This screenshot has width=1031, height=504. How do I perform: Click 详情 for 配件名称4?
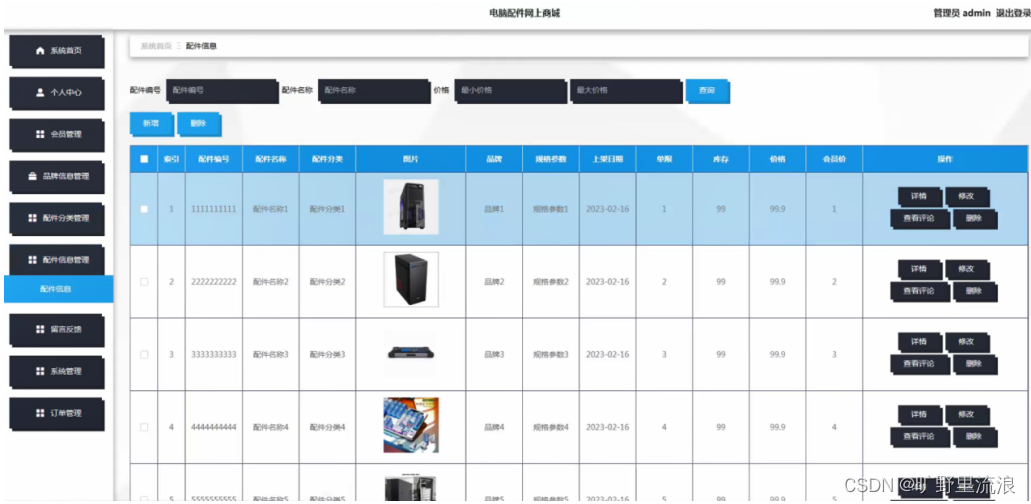pyautogui.click(x=919, y=415)
